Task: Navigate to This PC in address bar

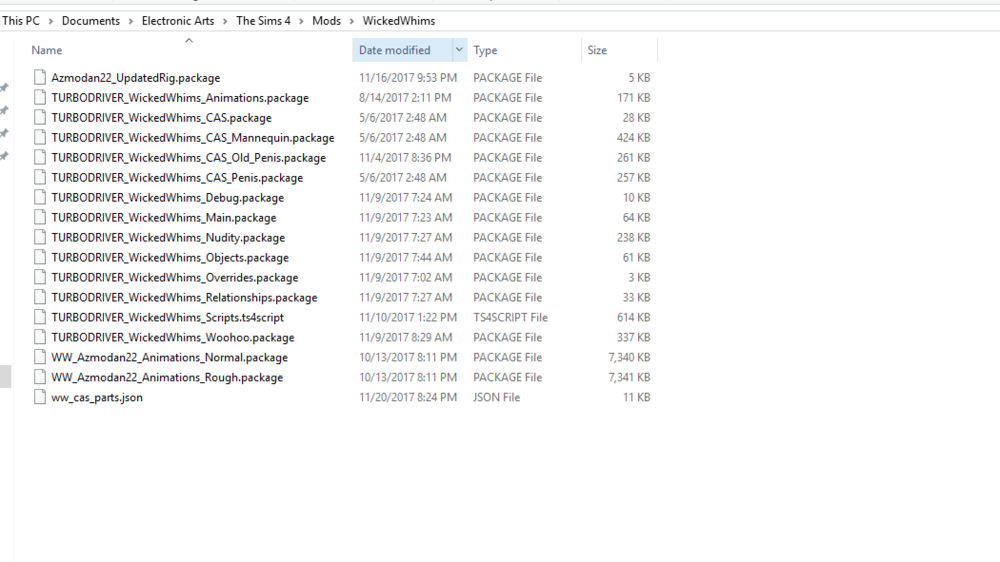Action: 21,20
